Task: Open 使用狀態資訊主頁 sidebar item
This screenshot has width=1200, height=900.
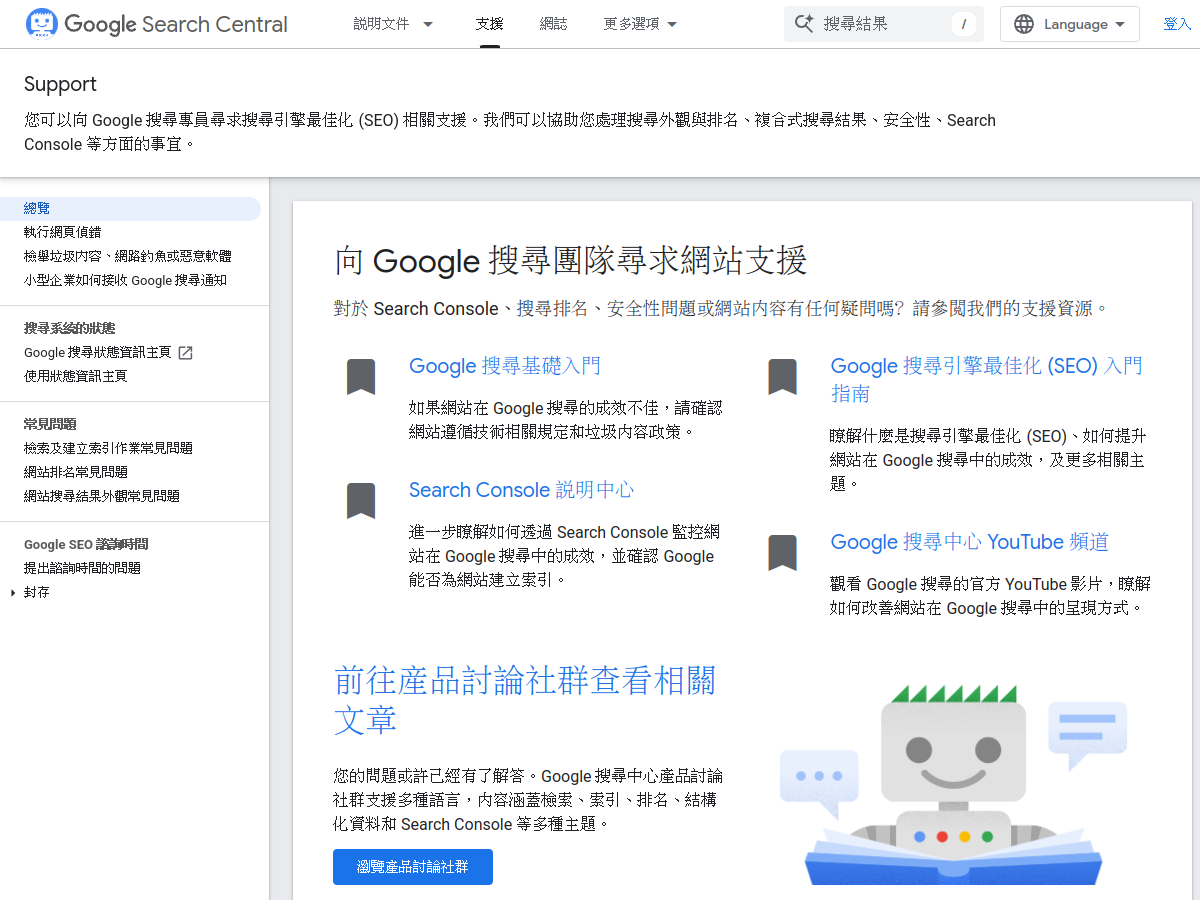Action: pyautogui.click(x=76, y=376)
